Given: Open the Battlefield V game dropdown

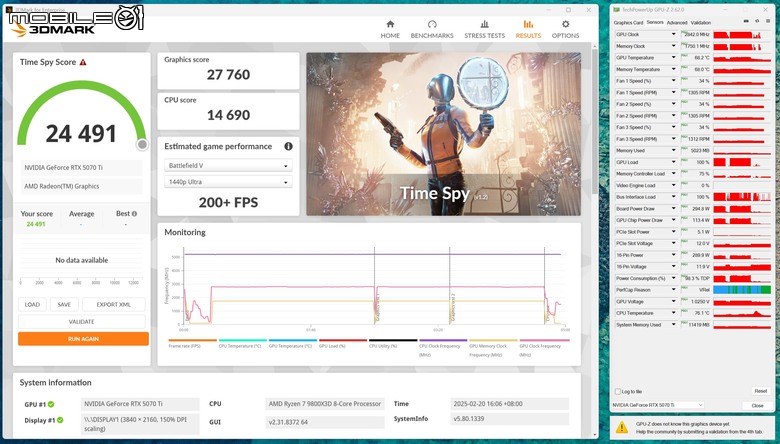Looking at the screenshot, I should click(x=228, y=166).
